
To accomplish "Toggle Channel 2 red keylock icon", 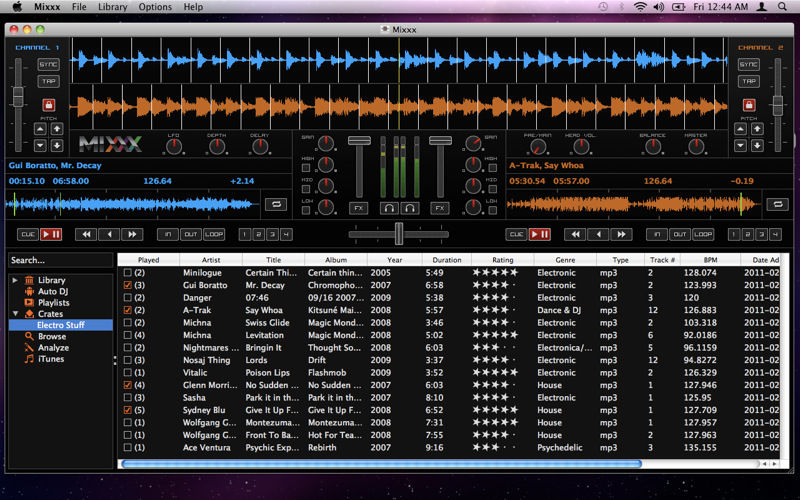I will click(748, 105).
